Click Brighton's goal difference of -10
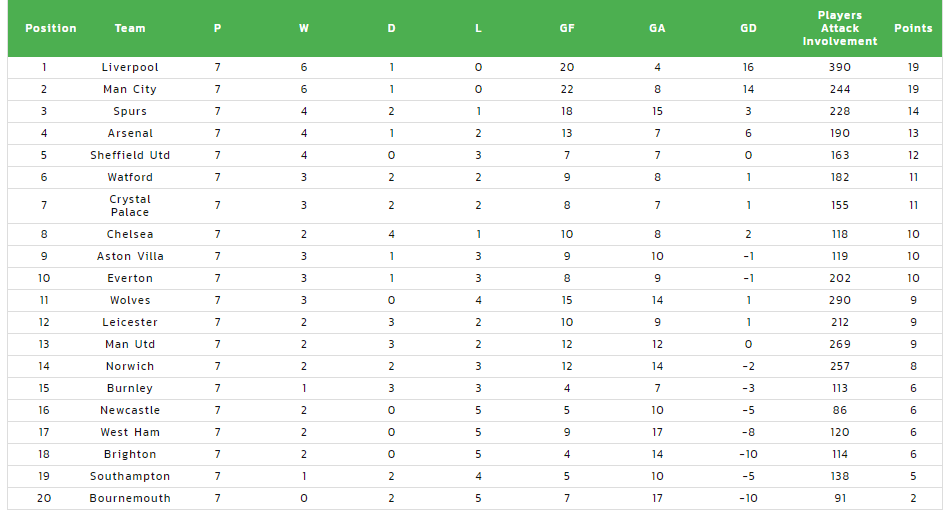 (x=748, y=455)
